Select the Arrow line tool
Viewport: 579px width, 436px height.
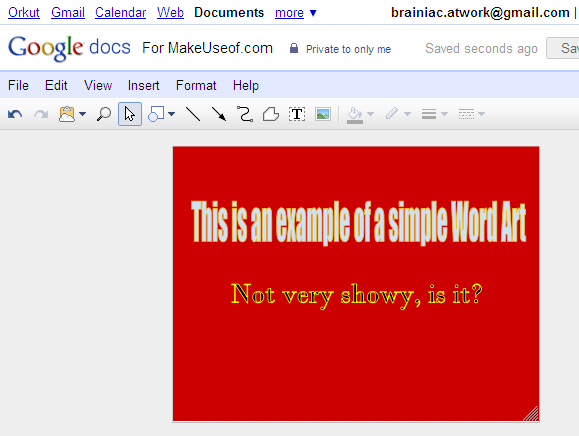click(219, 114)
